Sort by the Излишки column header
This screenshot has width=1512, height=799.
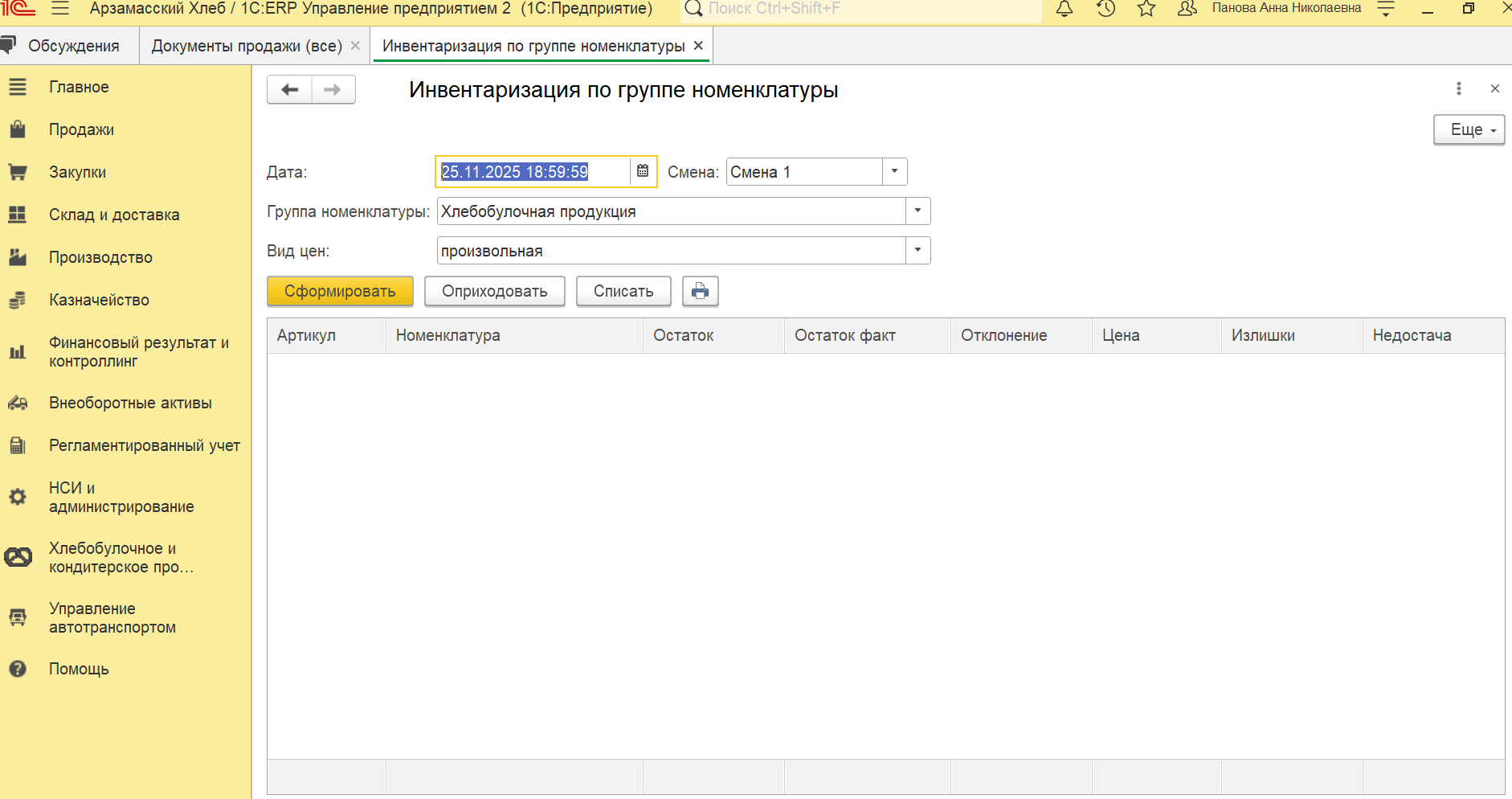(x=1292, y=335)
